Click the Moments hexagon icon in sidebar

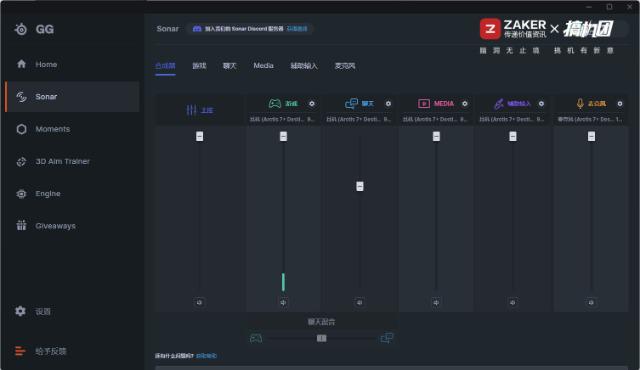pyautogui.click(x=22, y=129)
